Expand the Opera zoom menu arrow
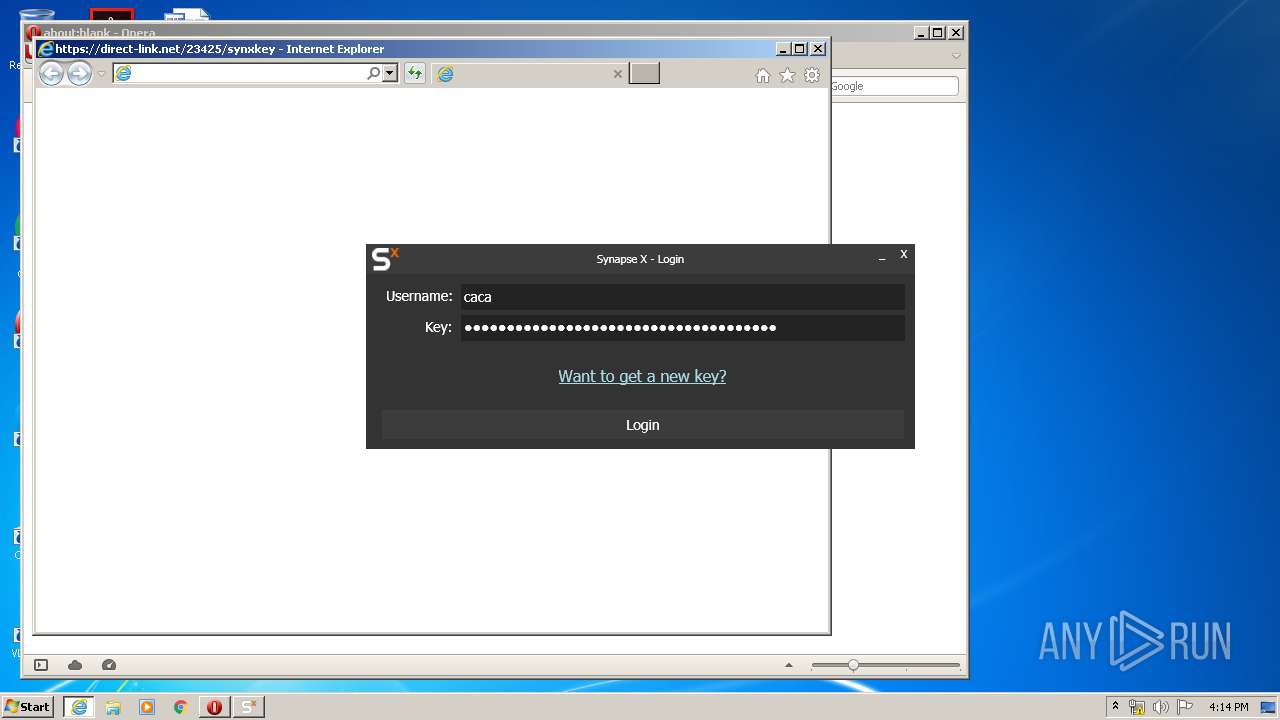The width and height of the screenshot is (1280, 720). point(789,665)
